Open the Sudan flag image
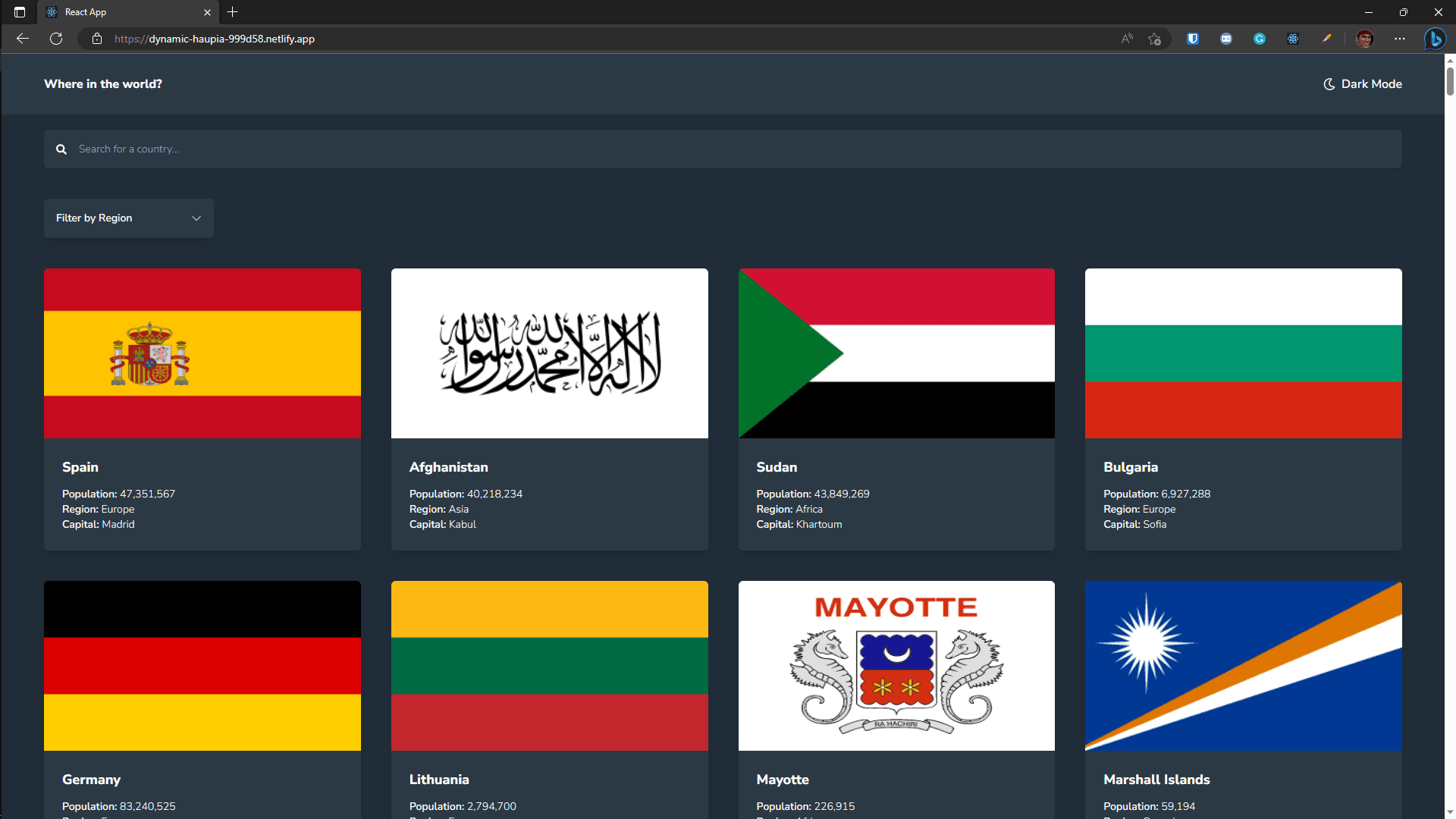Screen dimensions: 1456x819 tap(896, 353)
